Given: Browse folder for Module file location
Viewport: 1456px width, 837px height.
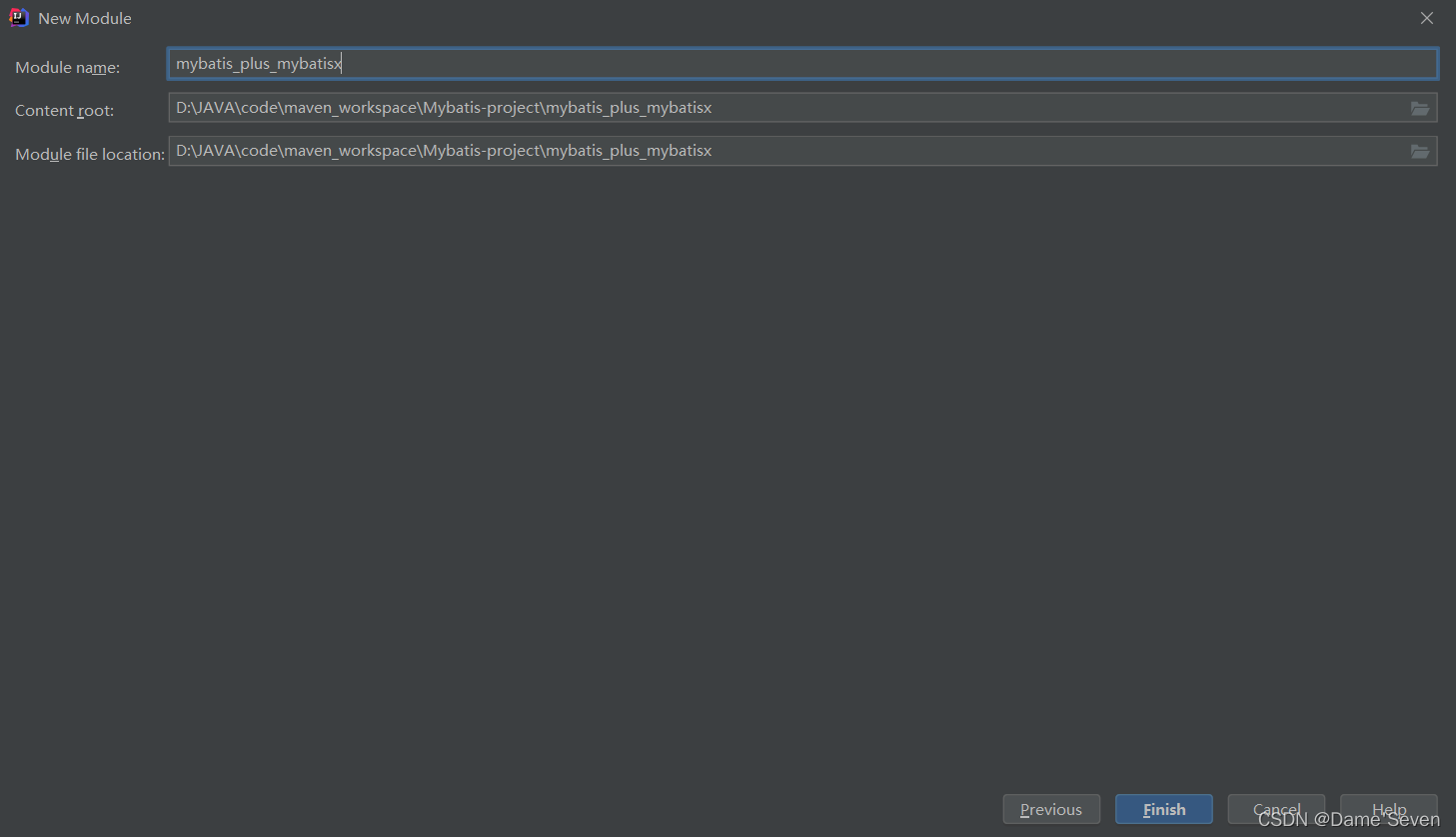Looking at the screenshot, I should (1419, 151).
